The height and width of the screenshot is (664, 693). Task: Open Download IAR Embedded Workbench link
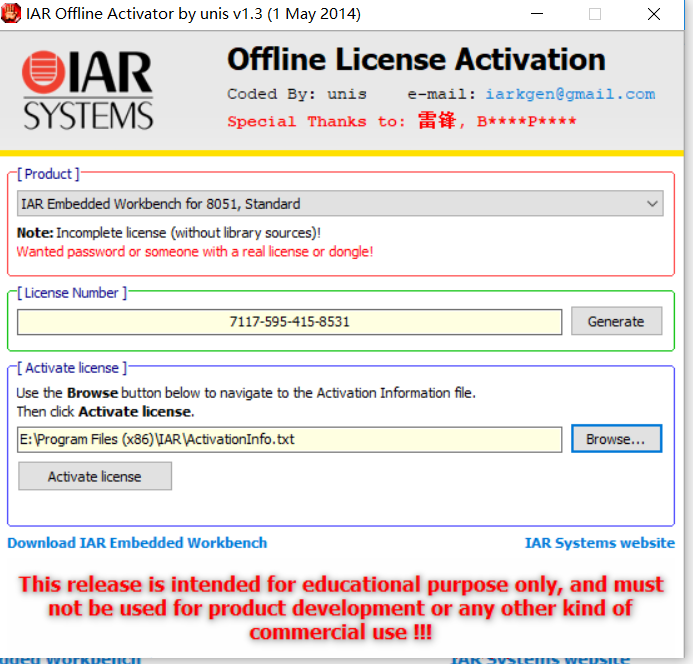click(137, 542)
